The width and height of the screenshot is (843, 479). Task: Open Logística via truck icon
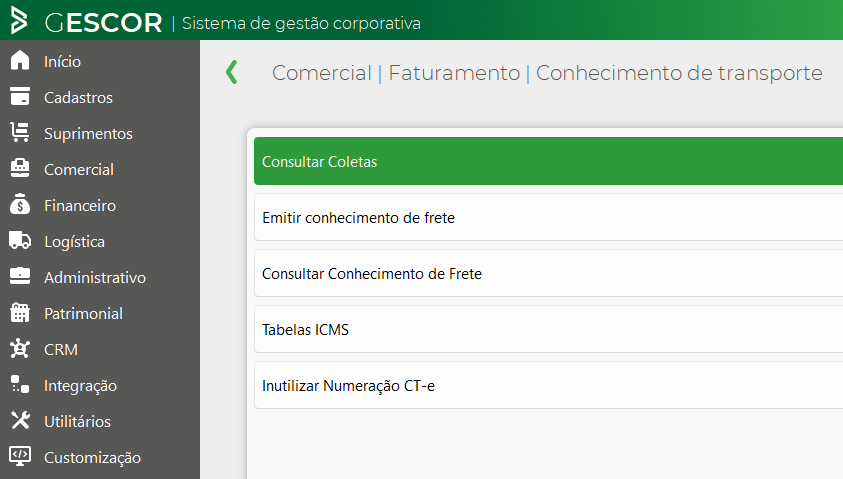tap(20, 240)
